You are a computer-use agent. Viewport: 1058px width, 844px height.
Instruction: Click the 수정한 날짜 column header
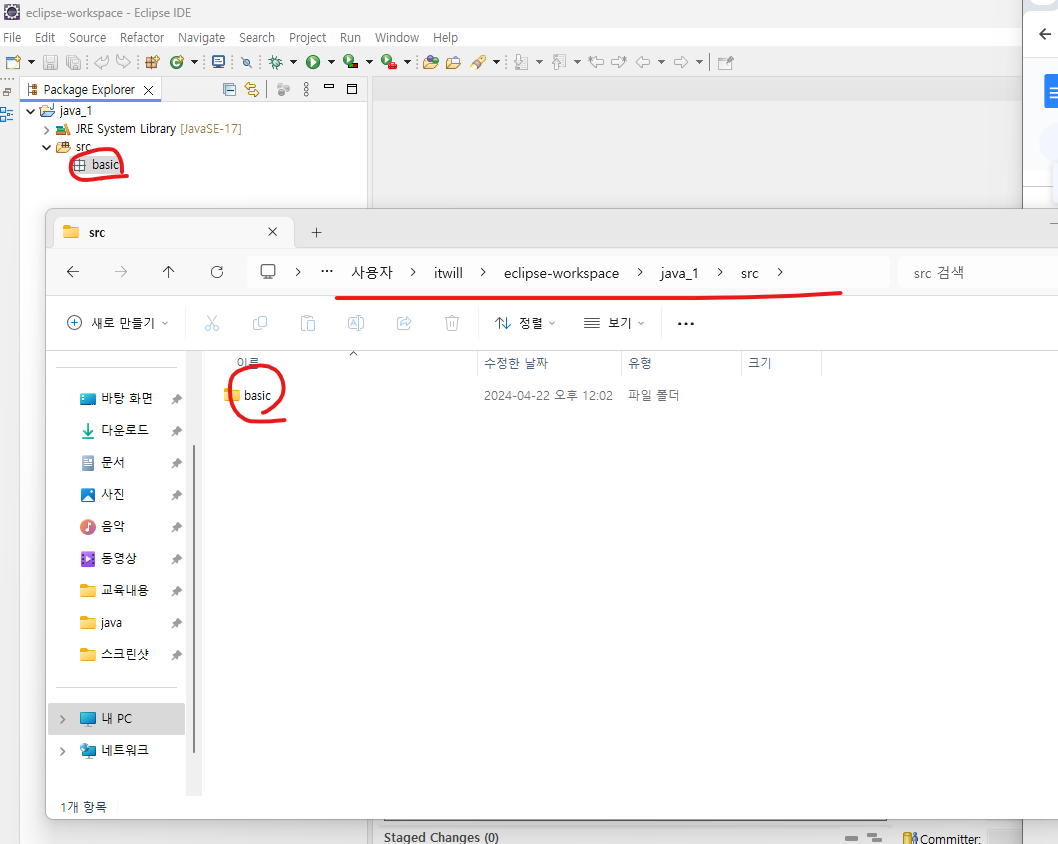516,363
